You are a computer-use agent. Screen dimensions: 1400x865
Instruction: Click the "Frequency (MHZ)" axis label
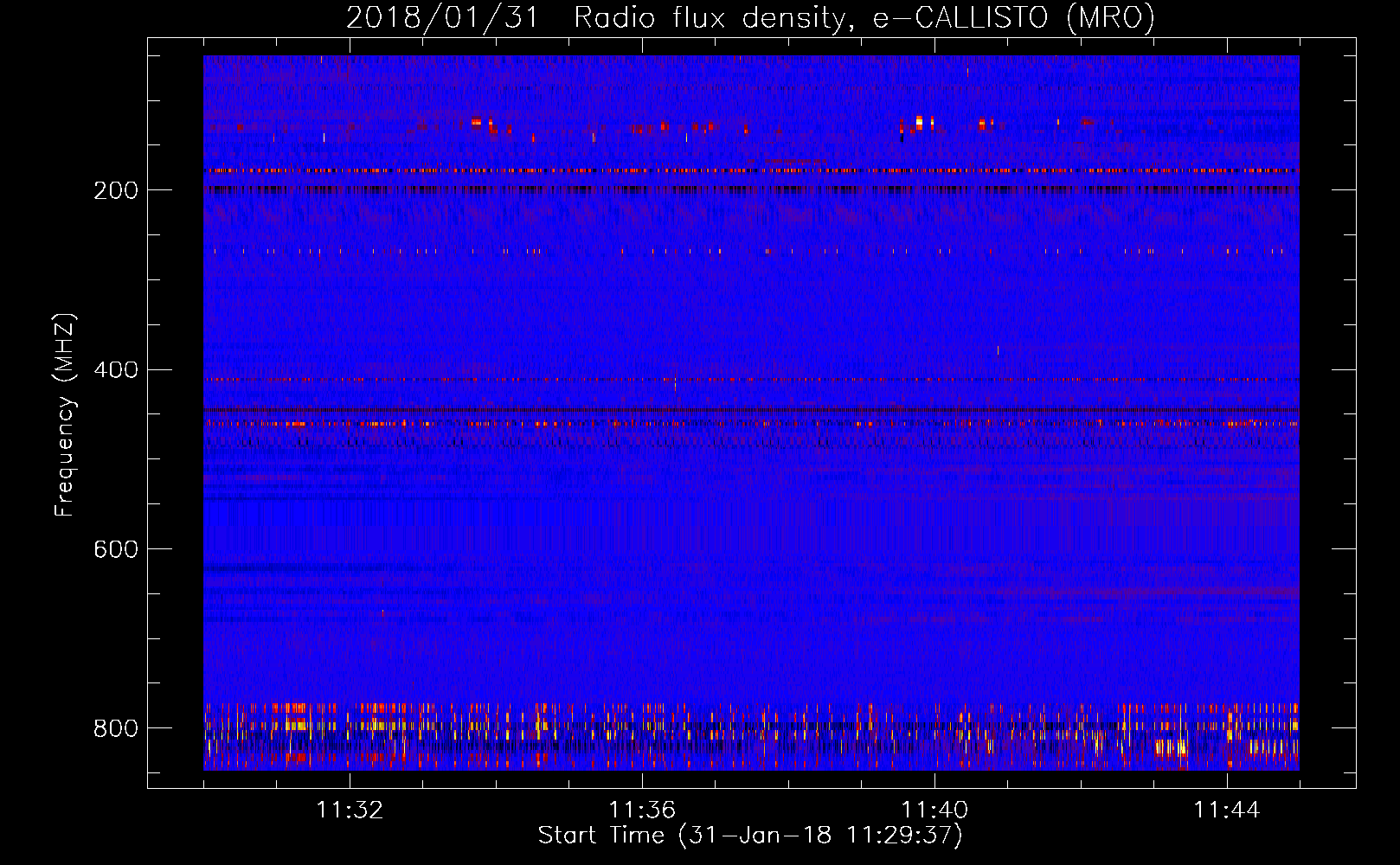click(x=65, y=415)
